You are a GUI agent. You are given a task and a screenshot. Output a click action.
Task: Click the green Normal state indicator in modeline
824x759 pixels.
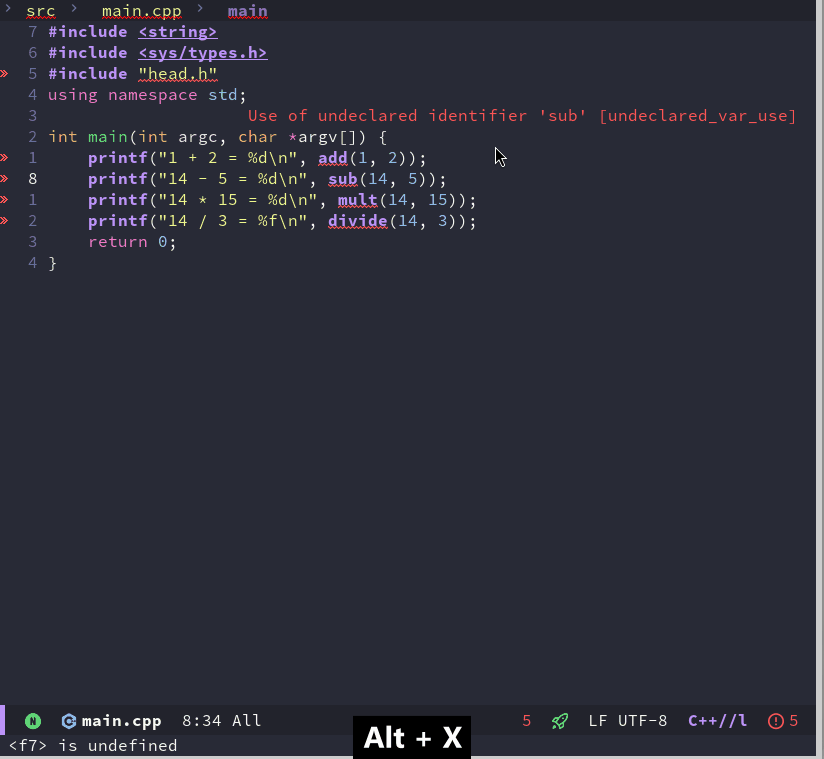coord(33,721)
